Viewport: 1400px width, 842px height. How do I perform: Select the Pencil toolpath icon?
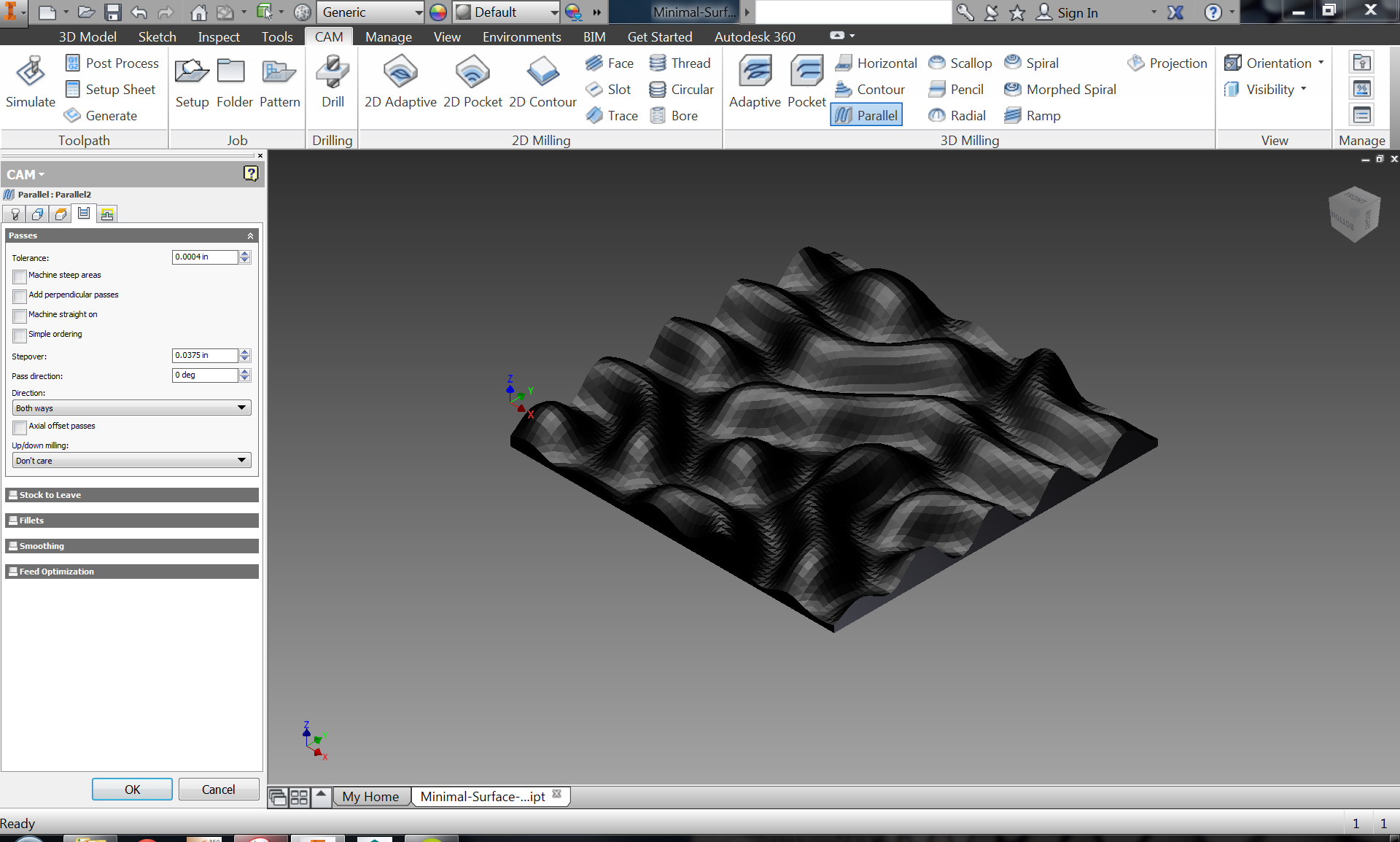[x=936, y=89]
